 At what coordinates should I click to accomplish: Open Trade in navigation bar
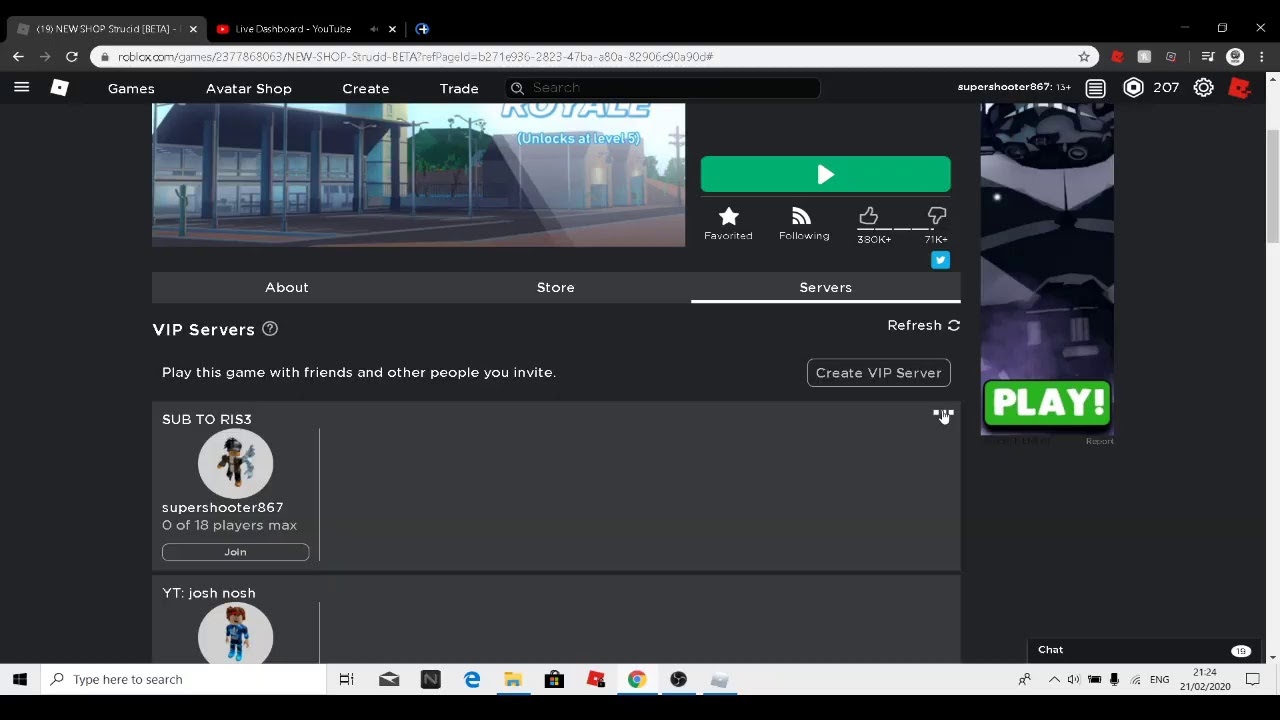pos(459,88)
